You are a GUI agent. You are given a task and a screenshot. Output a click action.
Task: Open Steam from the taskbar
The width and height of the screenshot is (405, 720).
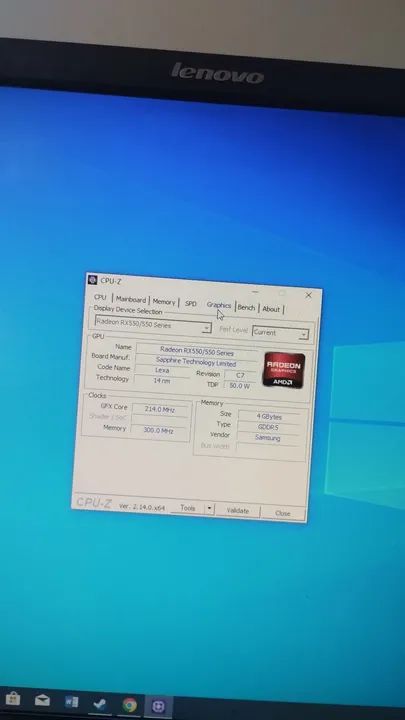pos(101,704)
